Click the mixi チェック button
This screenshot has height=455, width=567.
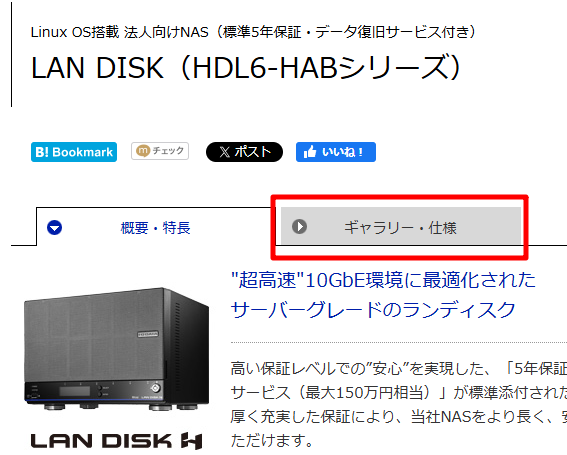click(x=160, y=151)
